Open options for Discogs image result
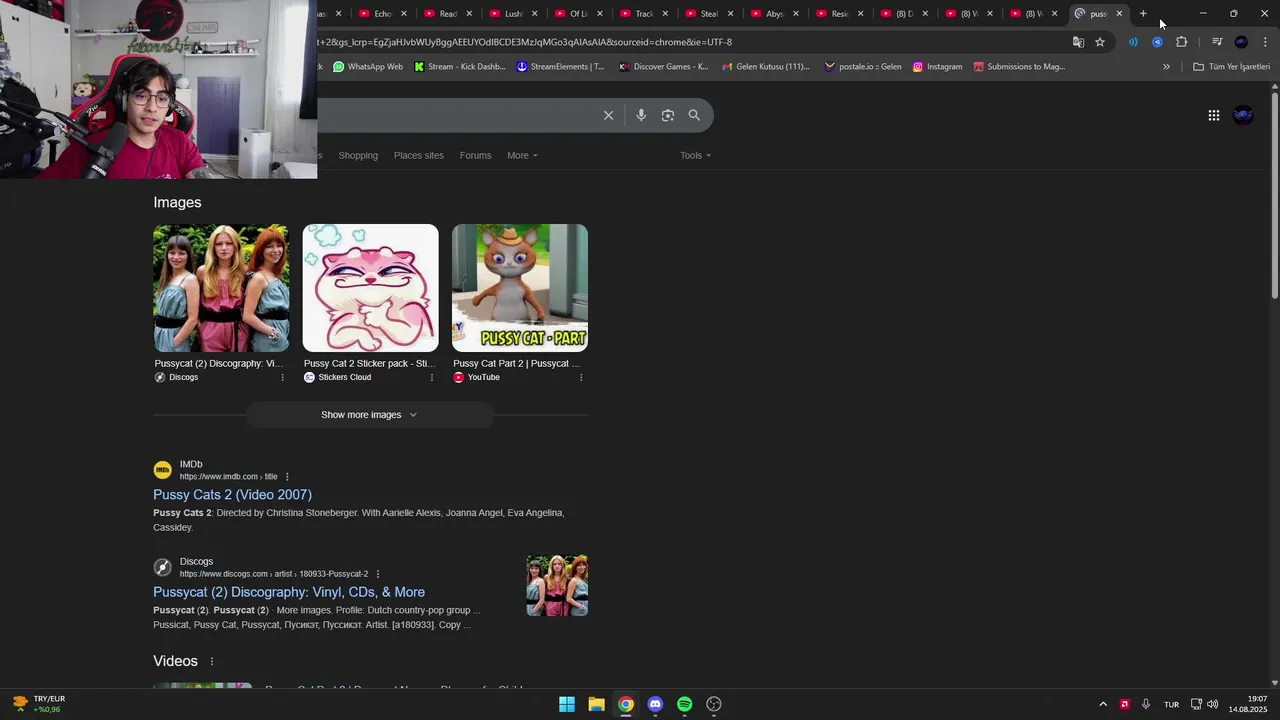Screen dimensions: 1280x720 [282, 377]
